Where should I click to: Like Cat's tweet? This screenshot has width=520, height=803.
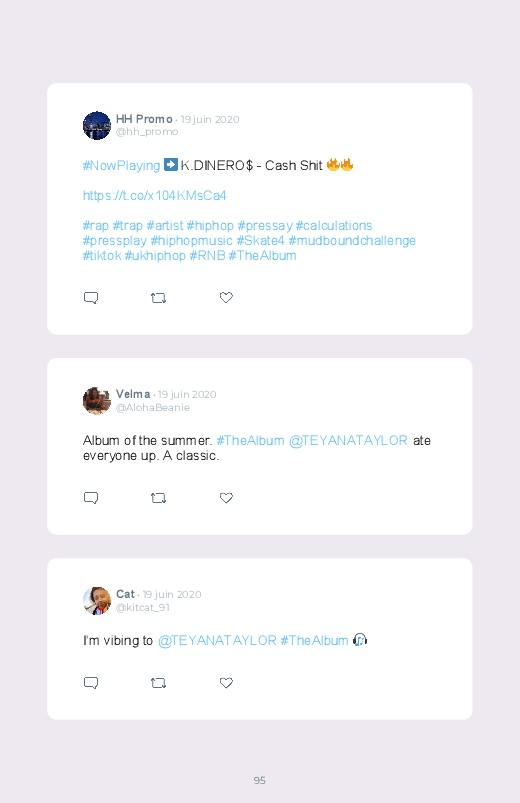click(x=226, y=682)
